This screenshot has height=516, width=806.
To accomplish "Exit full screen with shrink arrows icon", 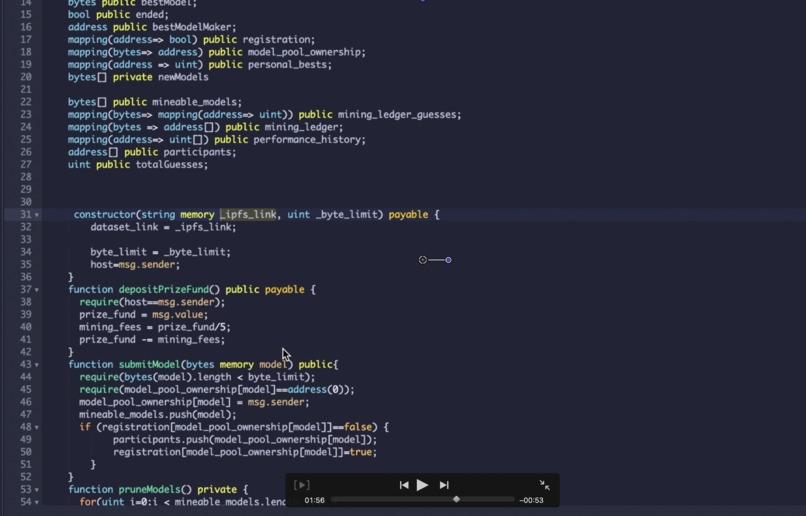I will point(544,485).
